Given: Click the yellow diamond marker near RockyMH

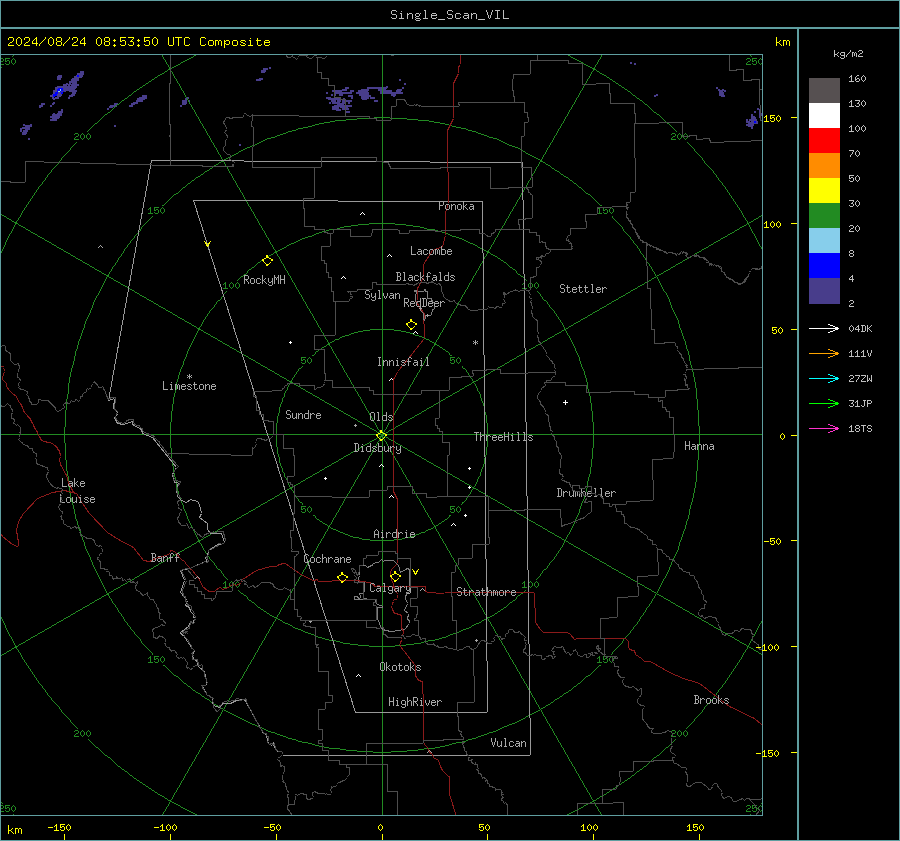Looking at the screenshot, I should pos(267,261).
